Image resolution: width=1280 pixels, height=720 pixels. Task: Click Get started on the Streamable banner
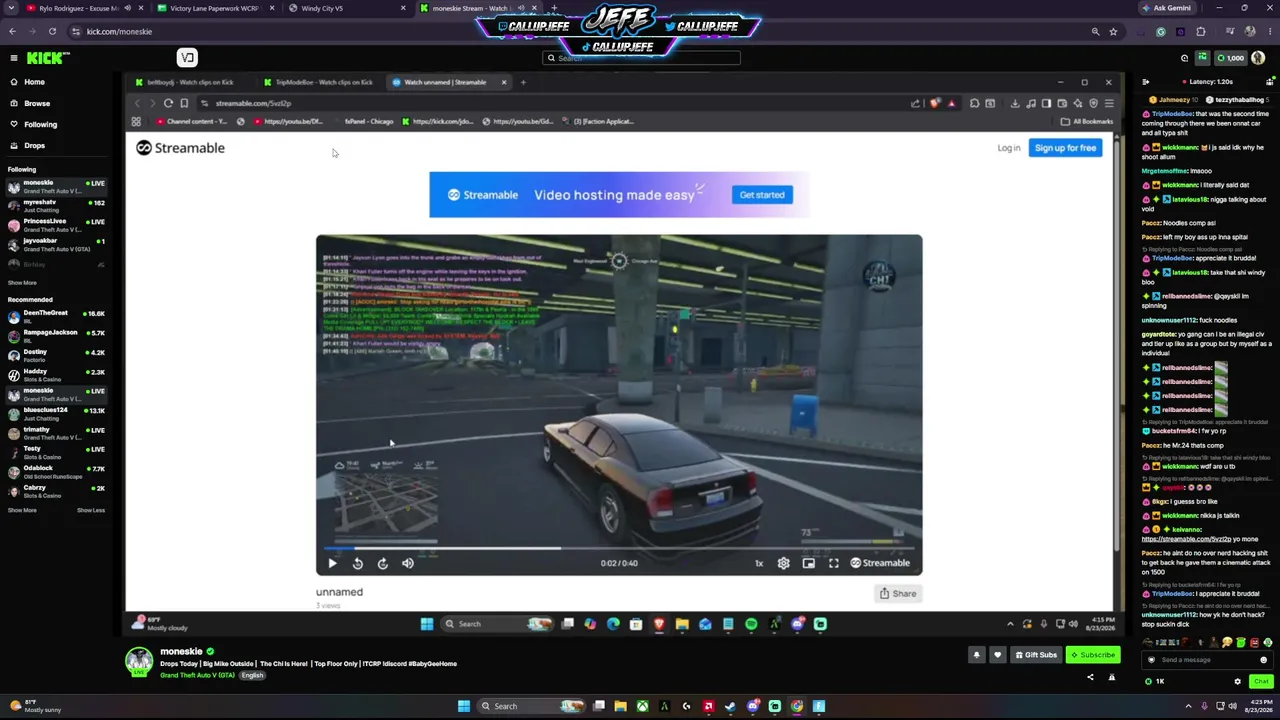762,195
